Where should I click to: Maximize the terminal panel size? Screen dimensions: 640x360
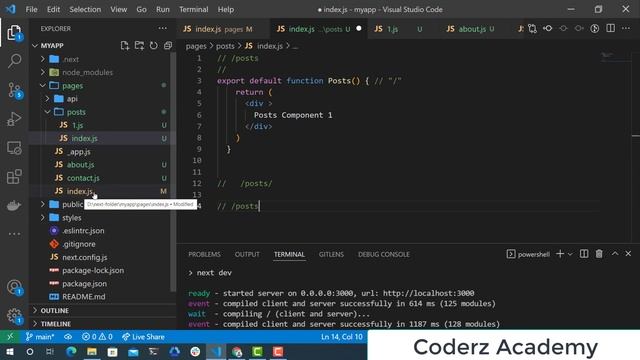(615, 254)
